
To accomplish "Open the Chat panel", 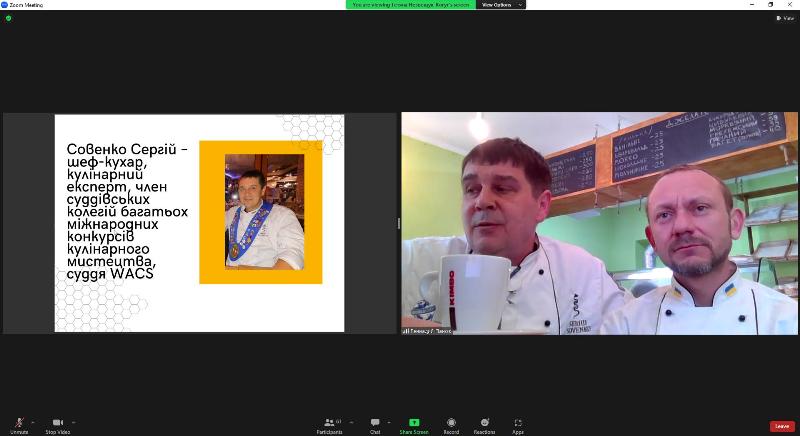I will [375, 425].
